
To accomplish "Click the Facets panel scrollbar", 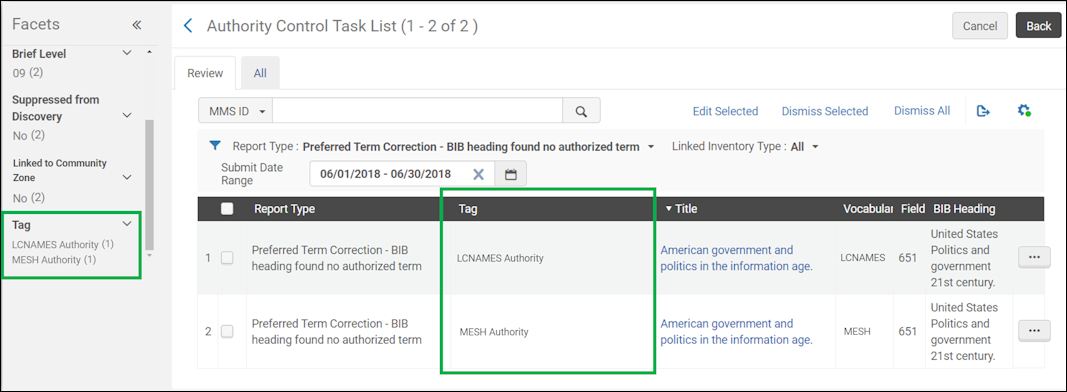I will point(150,184).
